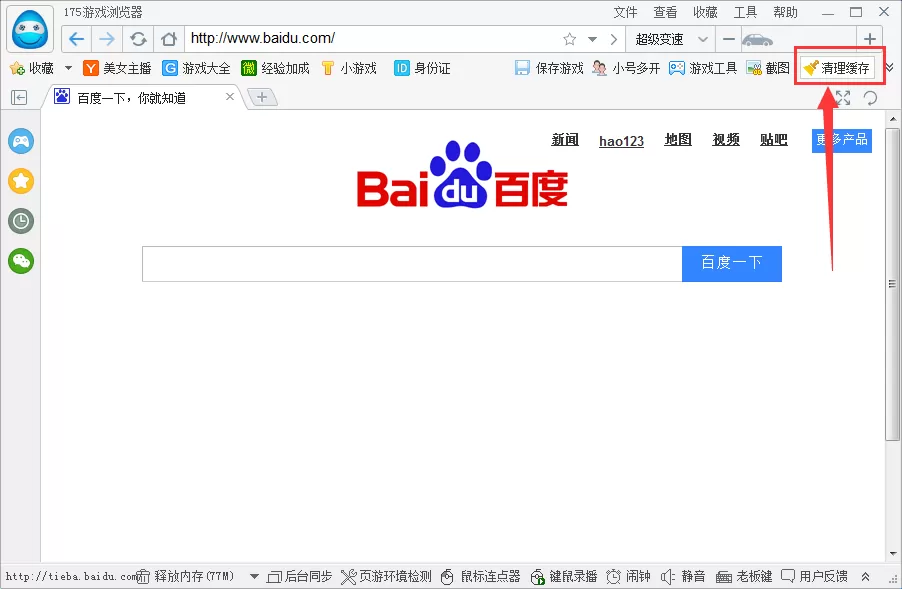The height and width of the screenshot is (589, 902).
Task: Click the restore closed tab icon
Action: pos(870,98)
